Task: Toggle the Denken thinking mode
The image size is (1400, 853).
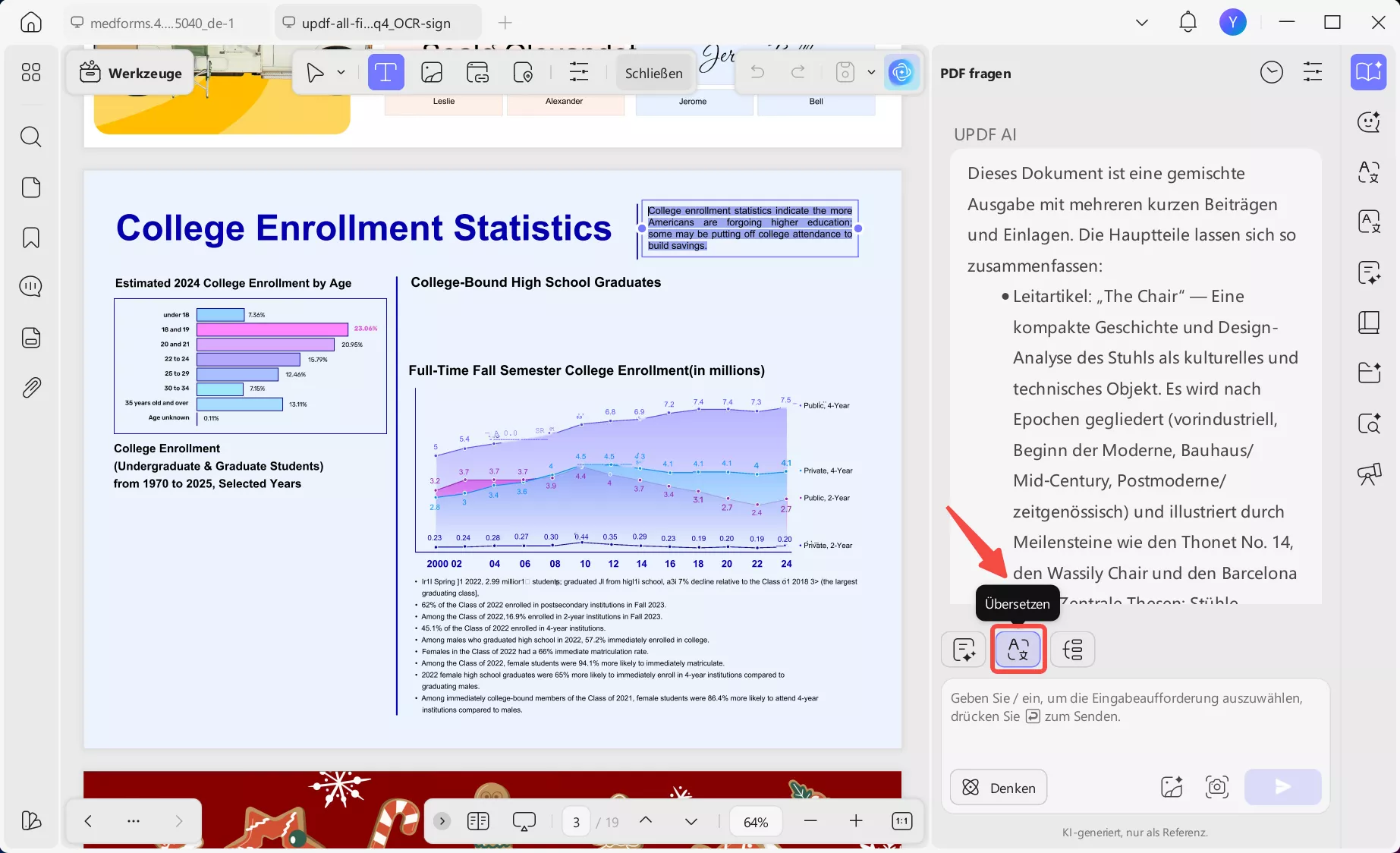Action: pyautogui.click(x=999, y=788)
